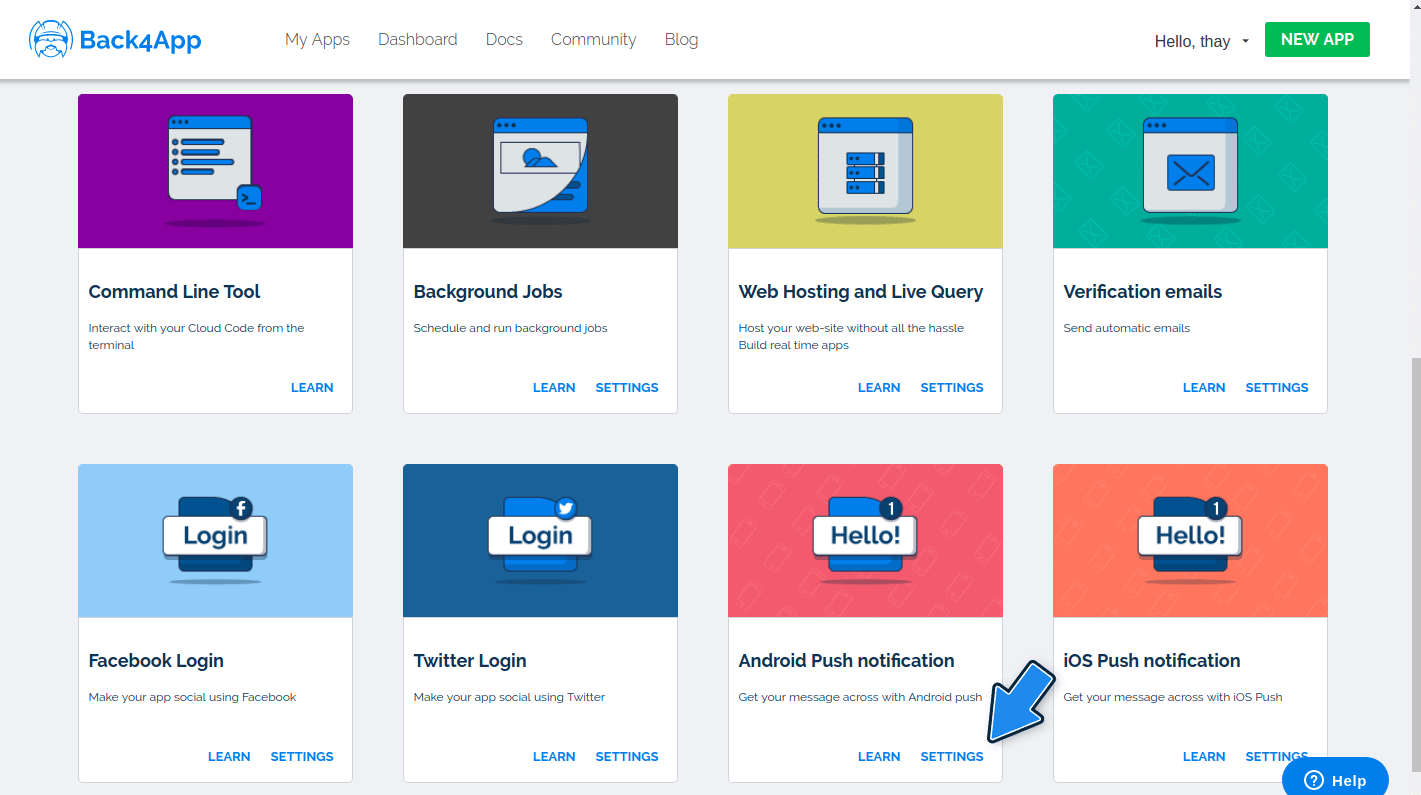Image resolution: width=1421 pixels, height=795 pixels.
Task: Click the Background Jobs illustration
Action: click(540, 171)
